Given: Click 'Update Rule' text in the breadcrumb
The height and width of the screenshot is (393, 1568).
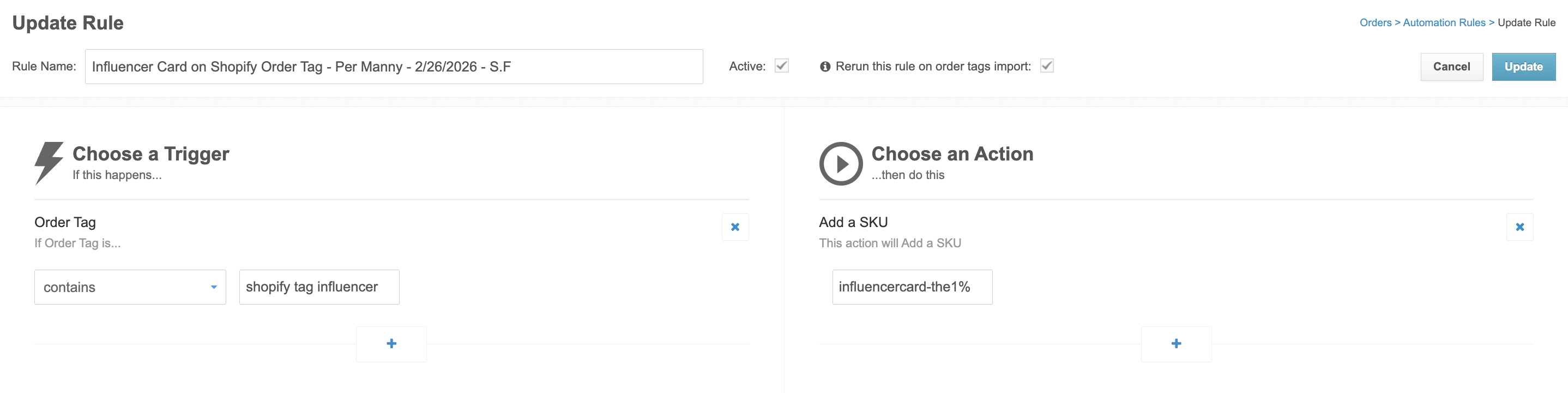Looking at the screenshot, I should pyautogui.click(x=1526, y=22).
